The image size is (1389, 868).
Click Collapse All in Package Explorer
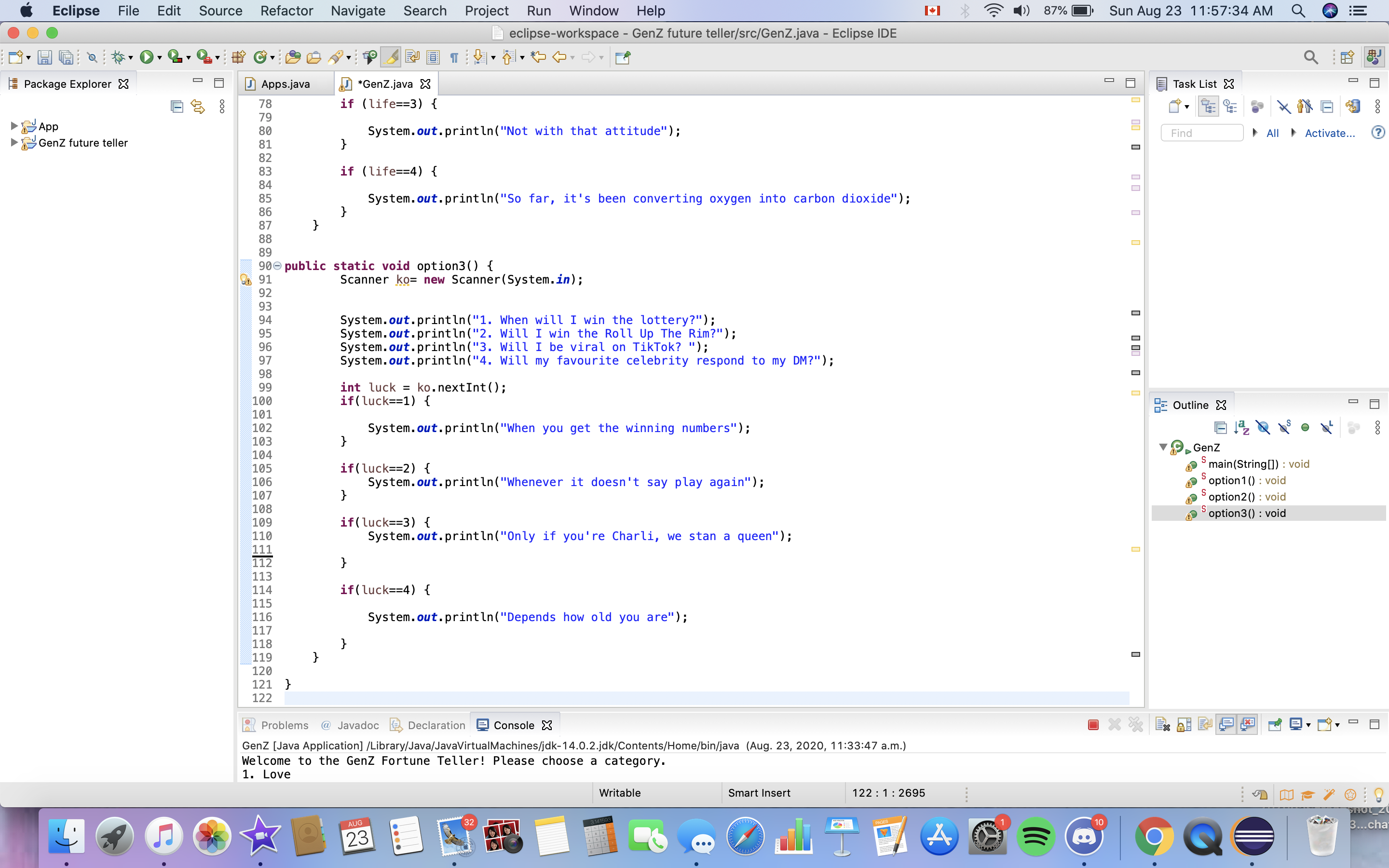point(177,106)
